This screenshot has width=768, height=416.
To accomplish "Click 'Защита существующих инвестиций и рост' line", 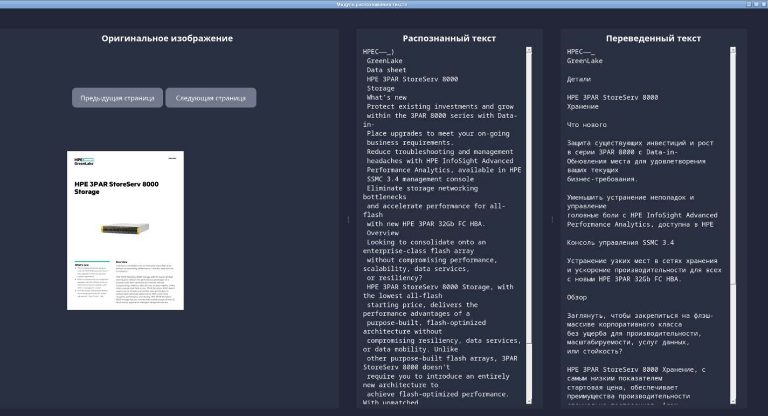I will click(x=640, y=143).
